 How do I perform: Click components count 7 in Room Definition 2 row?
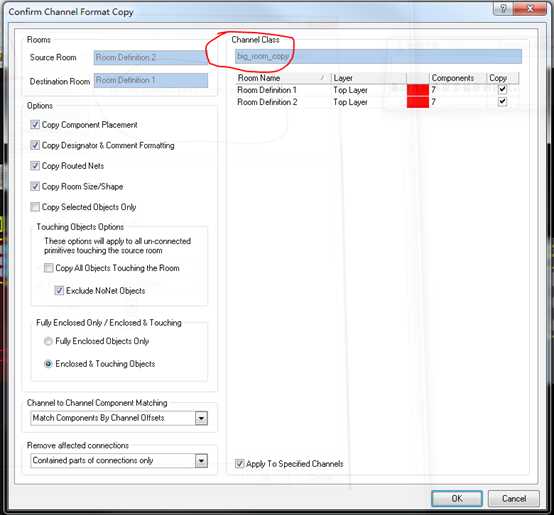(433, 102)
